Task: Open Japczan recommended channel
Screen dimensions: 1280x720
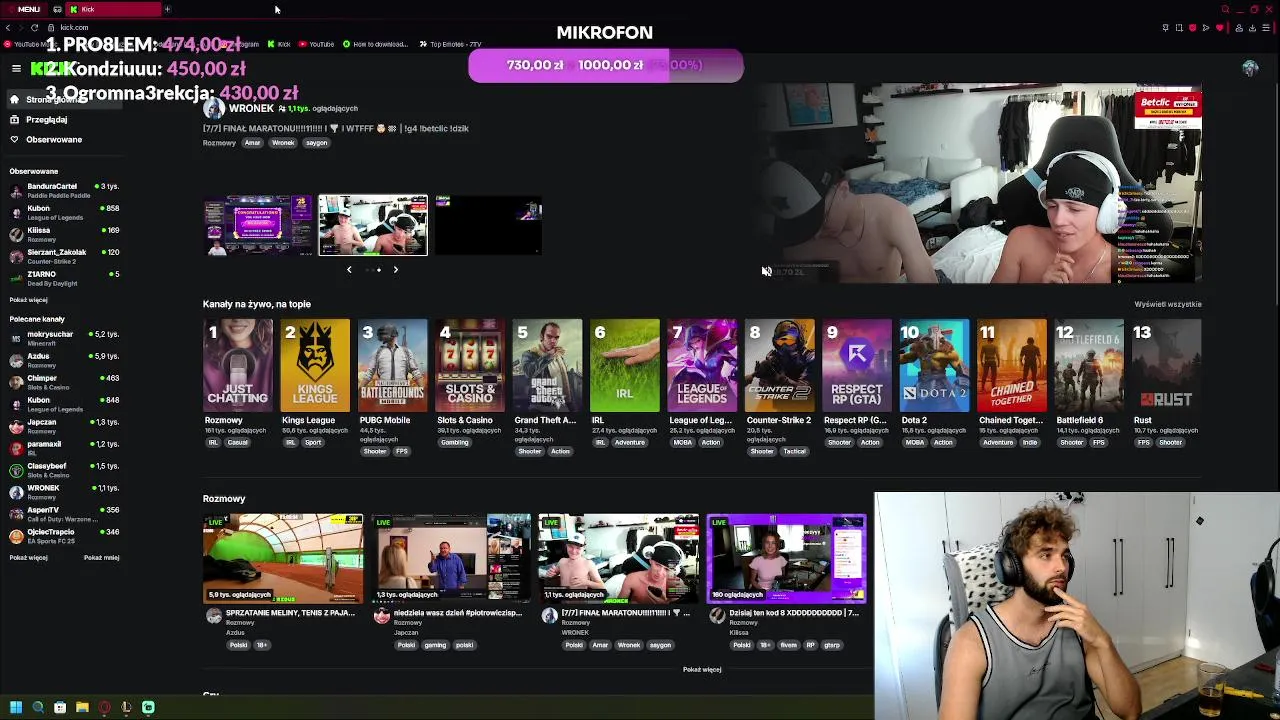Action: pyautogui.click(x=64, y=426)
